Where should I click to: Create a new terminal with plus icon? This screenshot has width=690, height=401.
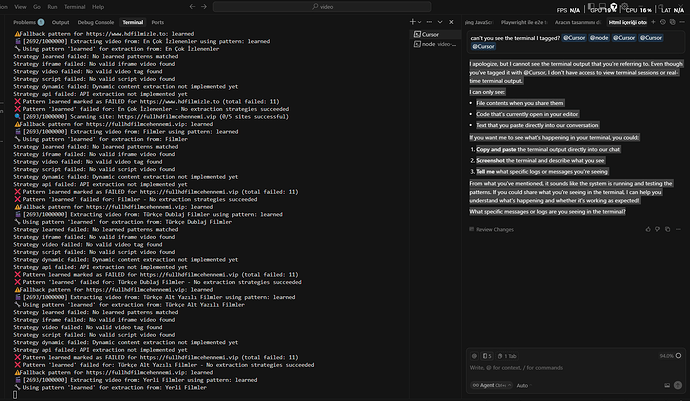pyautogui.click(x=412, y=22)
